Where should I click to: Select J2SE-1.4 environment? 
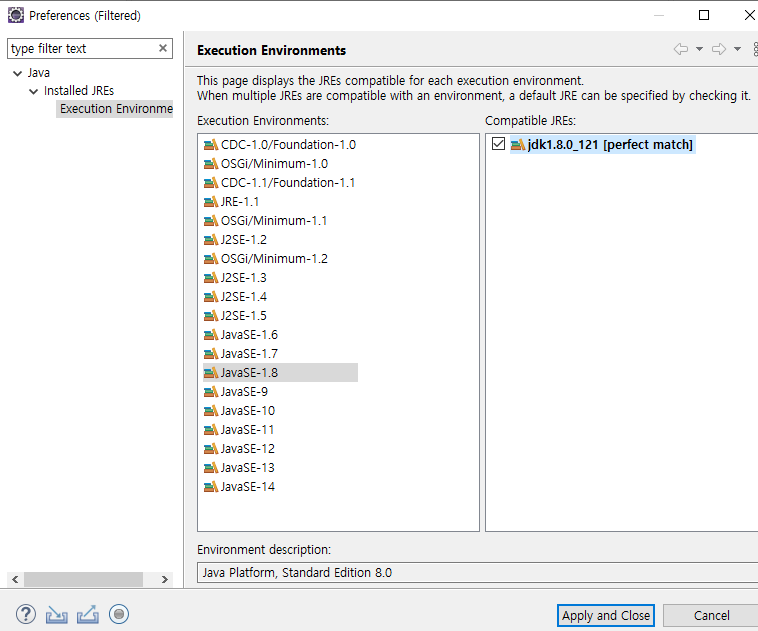235,296
